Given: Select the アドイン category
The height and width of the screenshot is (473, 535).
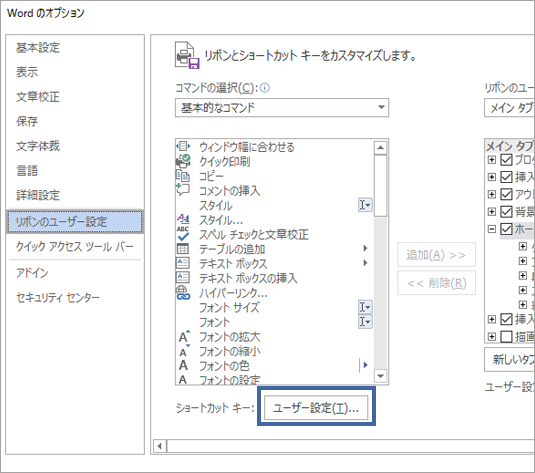Looking at the screenshot, I should (x=32, y=273).
